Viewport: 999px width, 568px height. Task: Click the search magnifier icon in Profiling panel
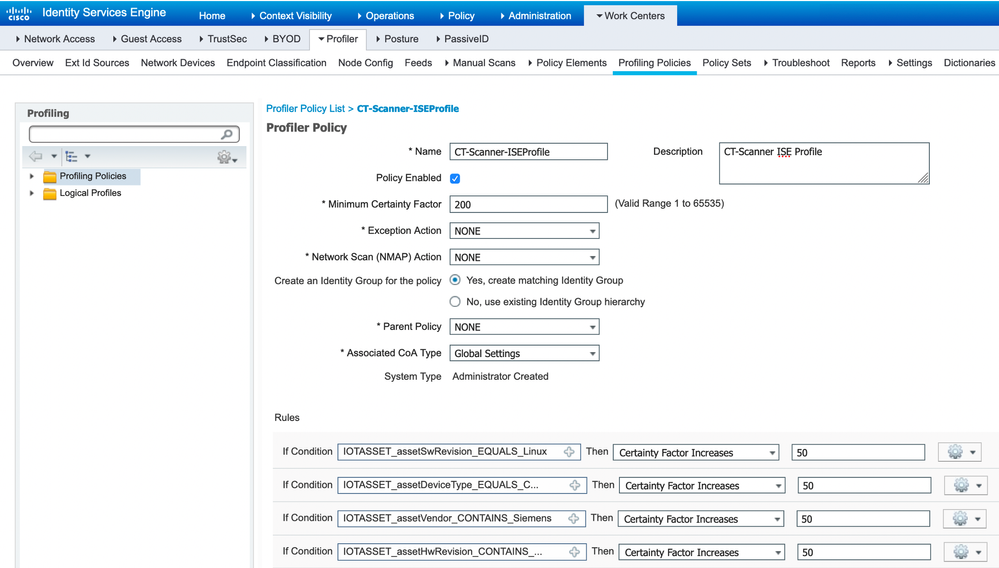pos(227,134)
